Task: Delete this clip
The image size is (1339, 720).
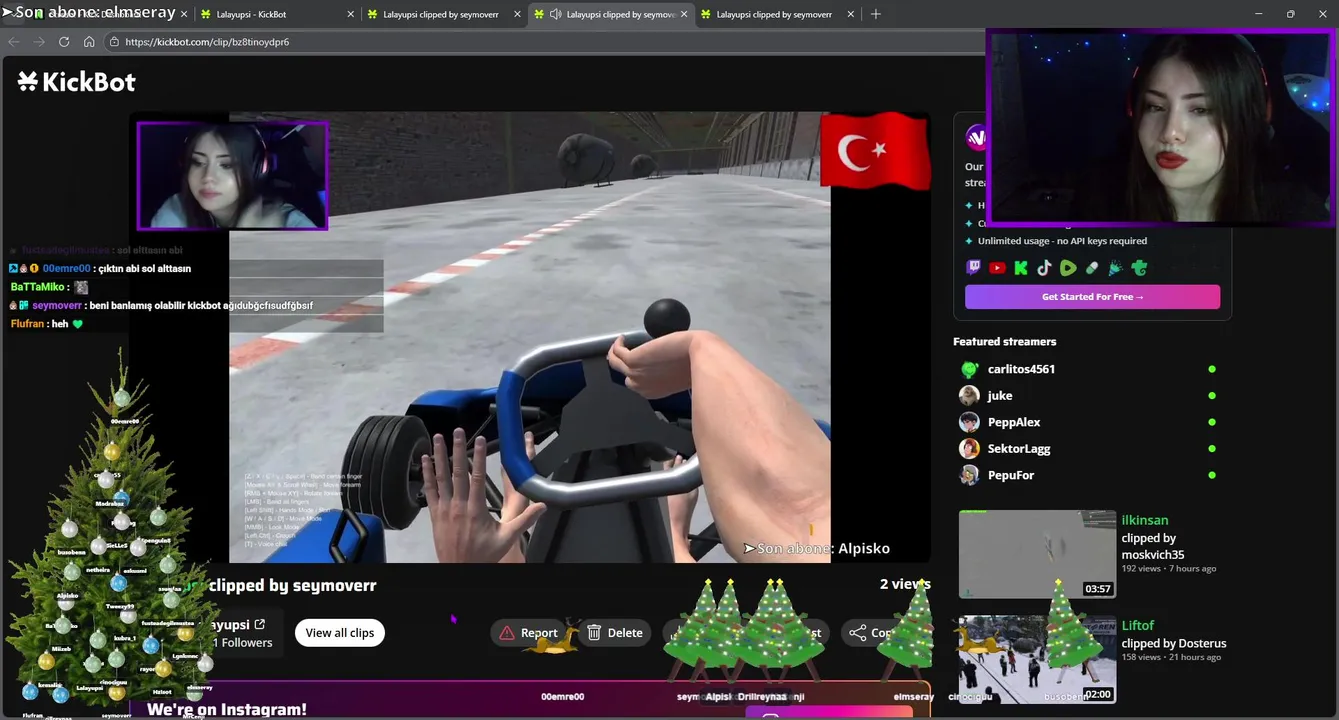Action: (614, 633)
